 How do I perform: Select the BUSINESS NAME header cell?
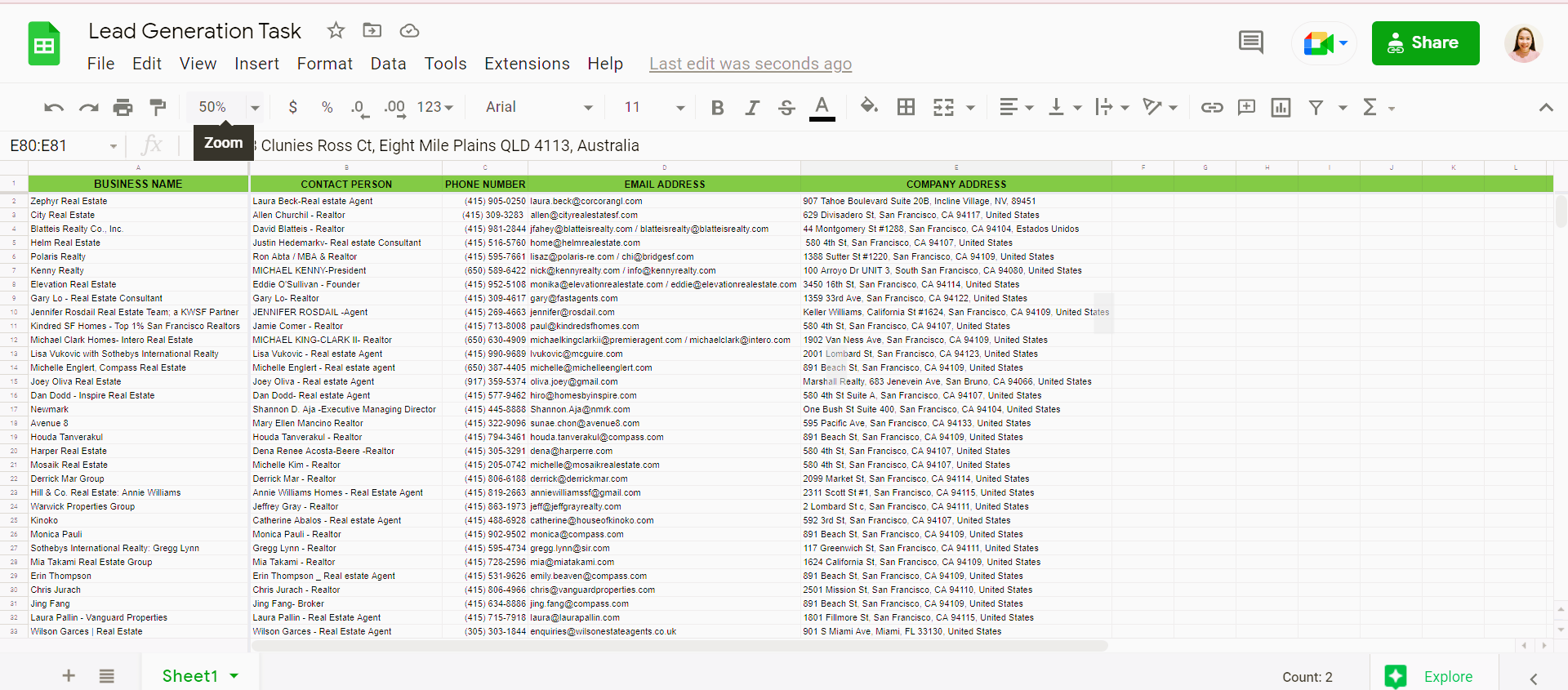138,184
